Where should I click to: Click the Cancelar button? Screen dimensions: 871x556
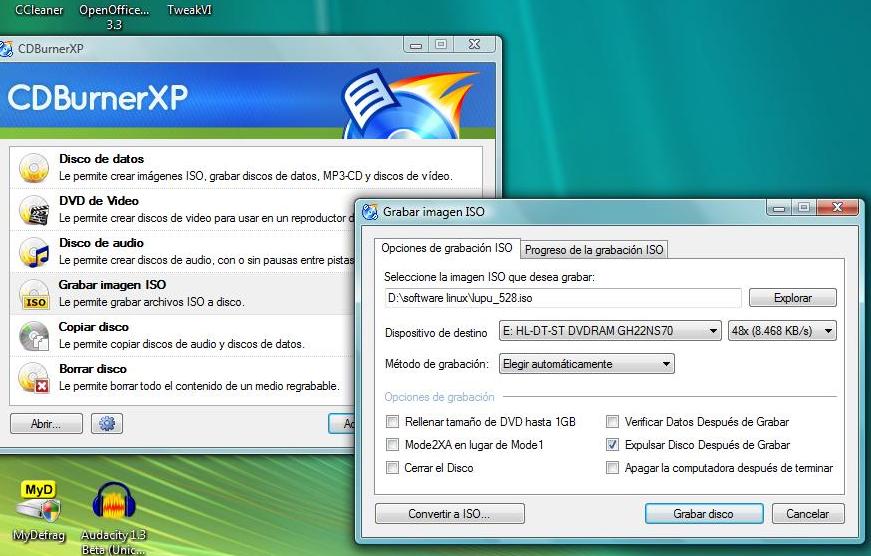808,514
